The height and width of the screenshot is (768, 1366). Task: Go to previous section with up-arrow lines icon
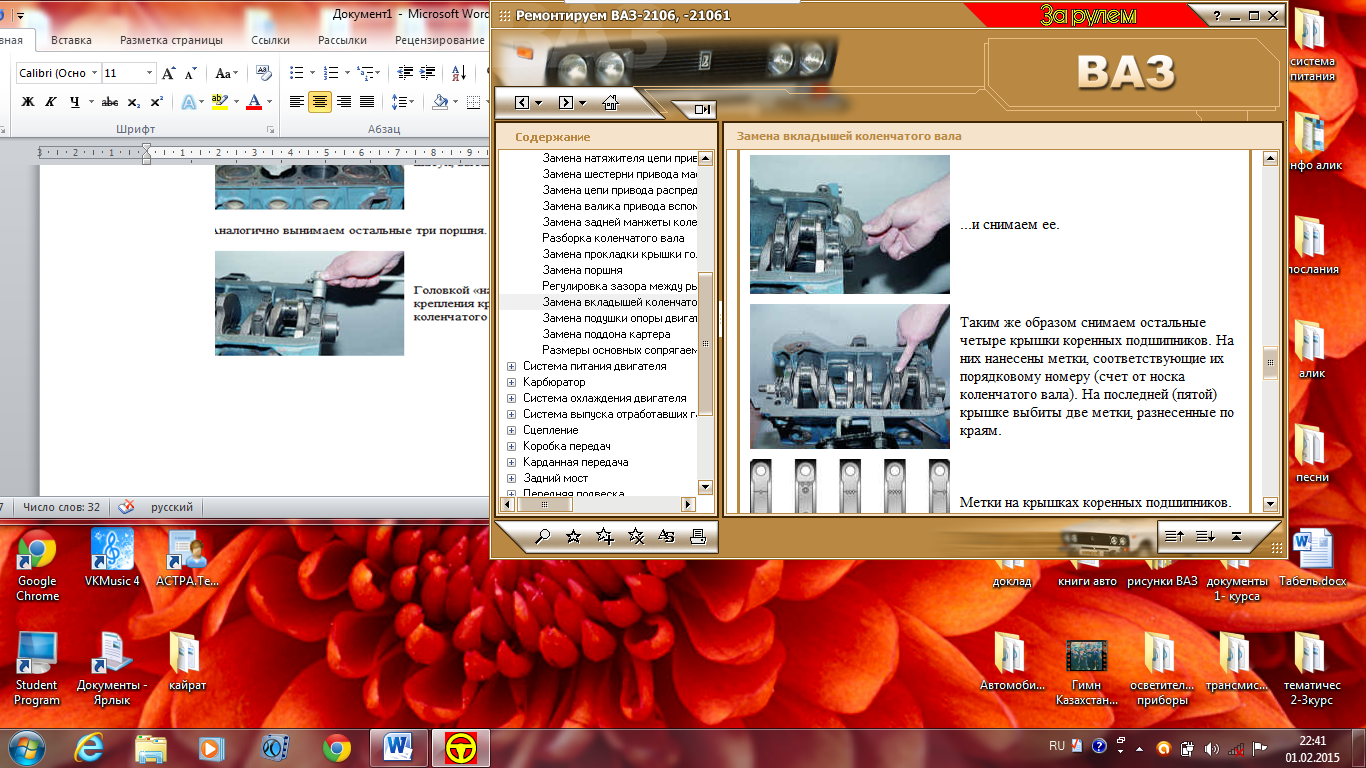pos(1174,537)
